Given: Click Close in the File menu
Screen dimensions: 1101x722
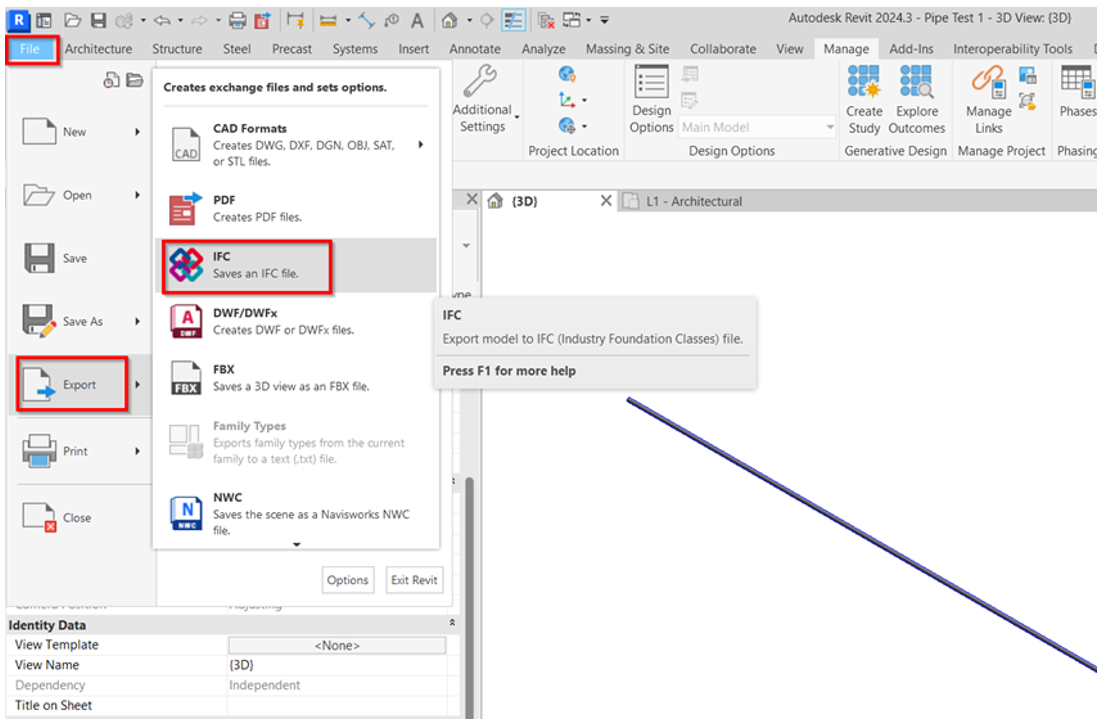Looking at the screenshot, I should [79, 518].
